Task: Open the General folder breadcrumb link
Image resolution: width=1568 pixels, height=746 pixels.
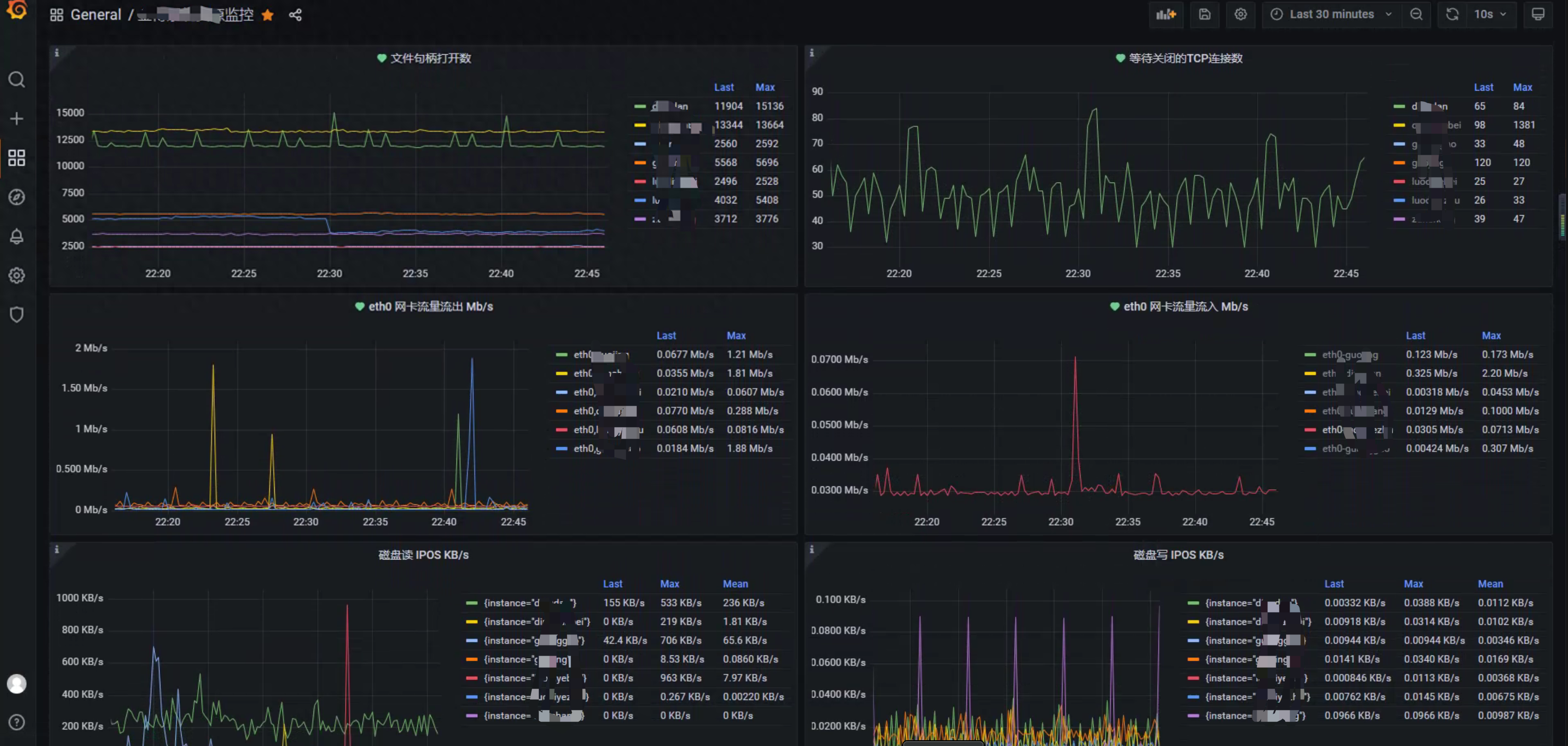Action: point(95,15)
